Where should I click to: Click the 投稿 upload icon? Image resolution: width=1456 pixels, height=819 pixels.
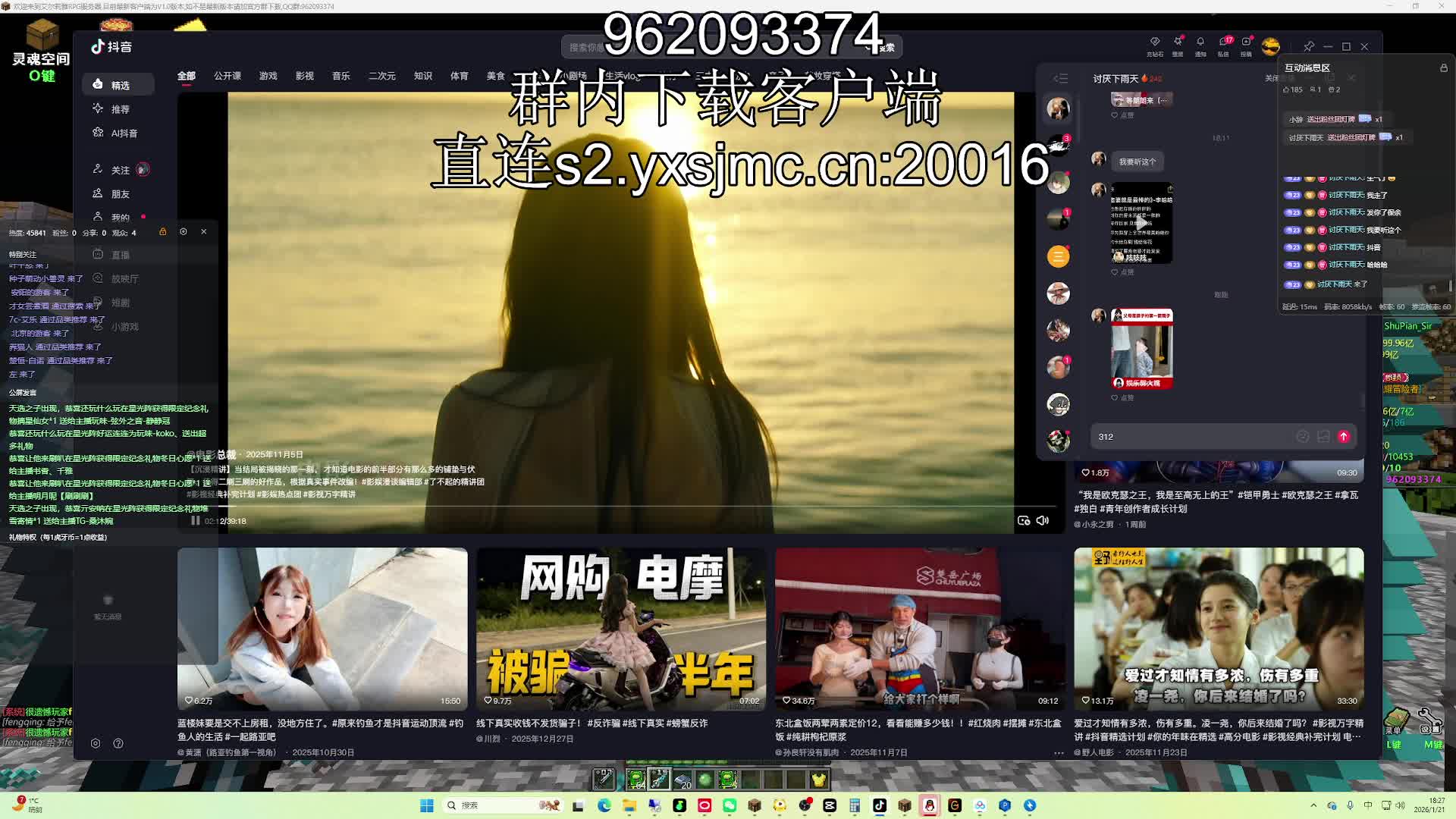point(1246,42)
